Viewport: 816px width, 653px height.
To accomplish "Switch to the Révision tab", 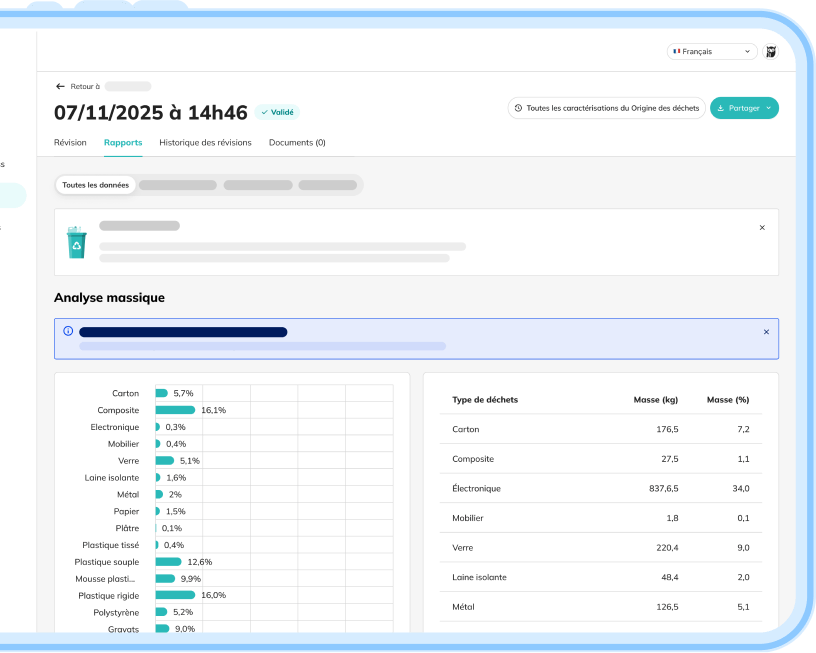I will click(70, 143).
